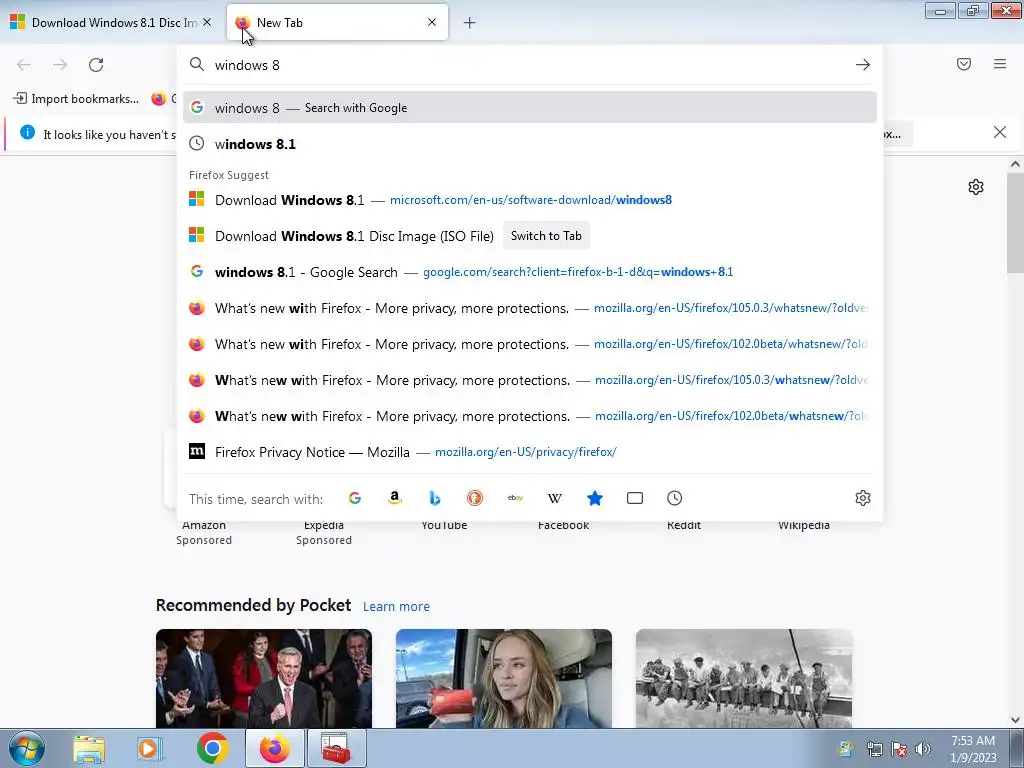Open first What's new 105.0.3 suggestion
Image resolution: width=1024 pixels, height=768 pixels.
530,308
